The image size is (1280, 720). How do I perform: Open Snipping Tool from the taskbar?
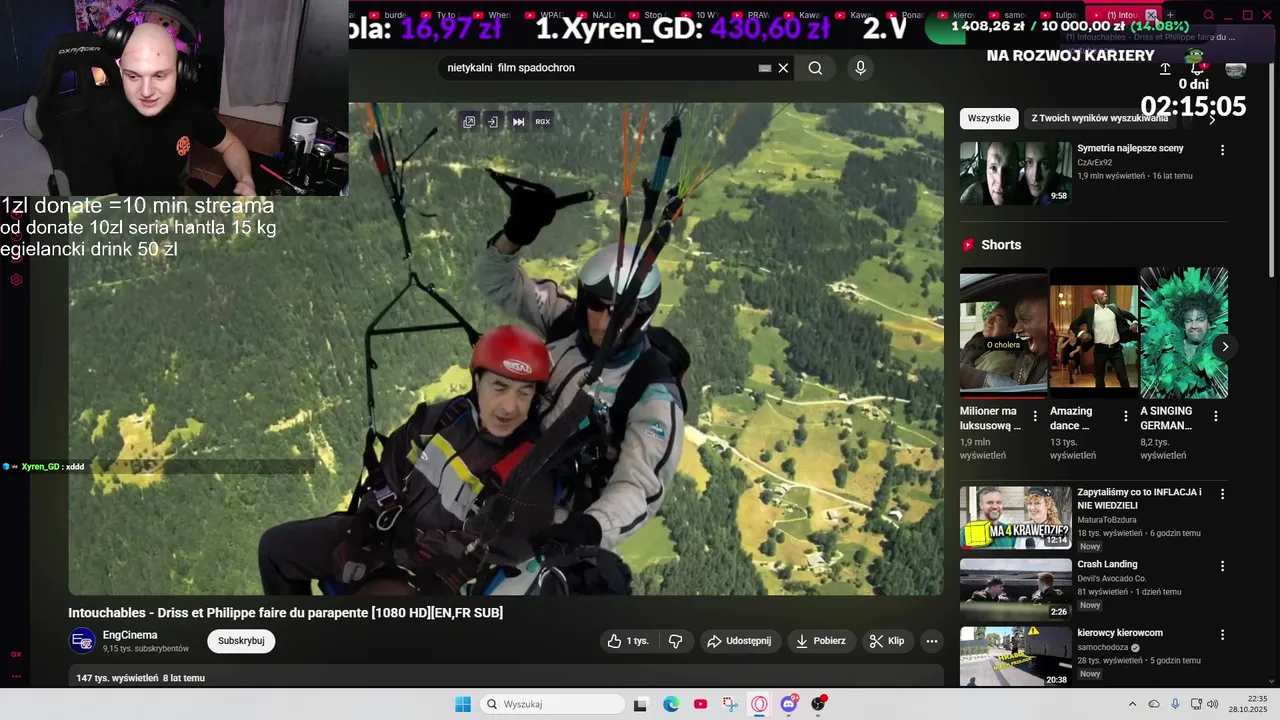(x=730, y=704)
